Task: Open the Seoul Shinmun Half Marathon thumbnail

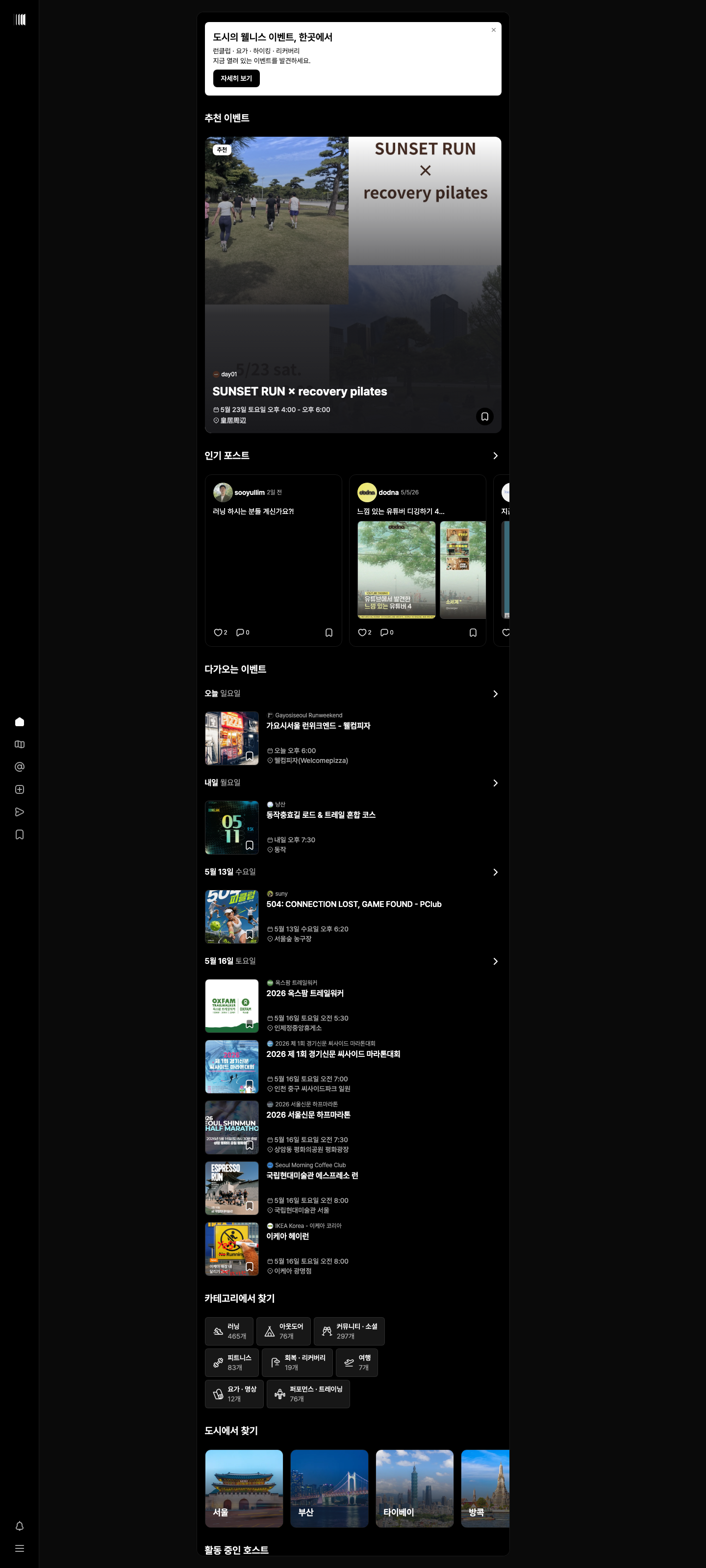Action: pyautogui.click(x=232, y=1127)
